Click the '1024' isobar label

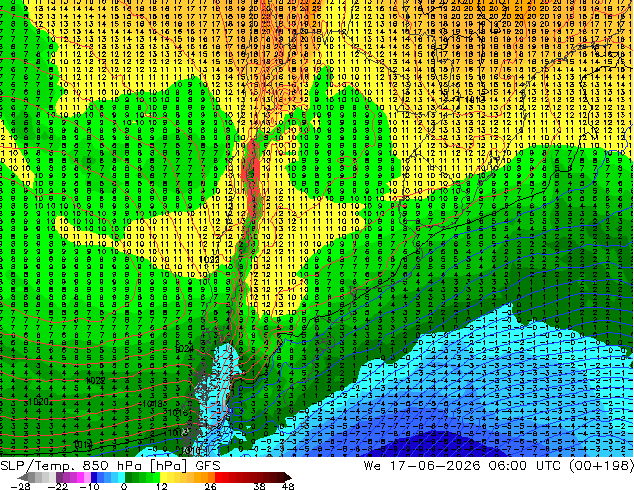(x=184, y=349)
